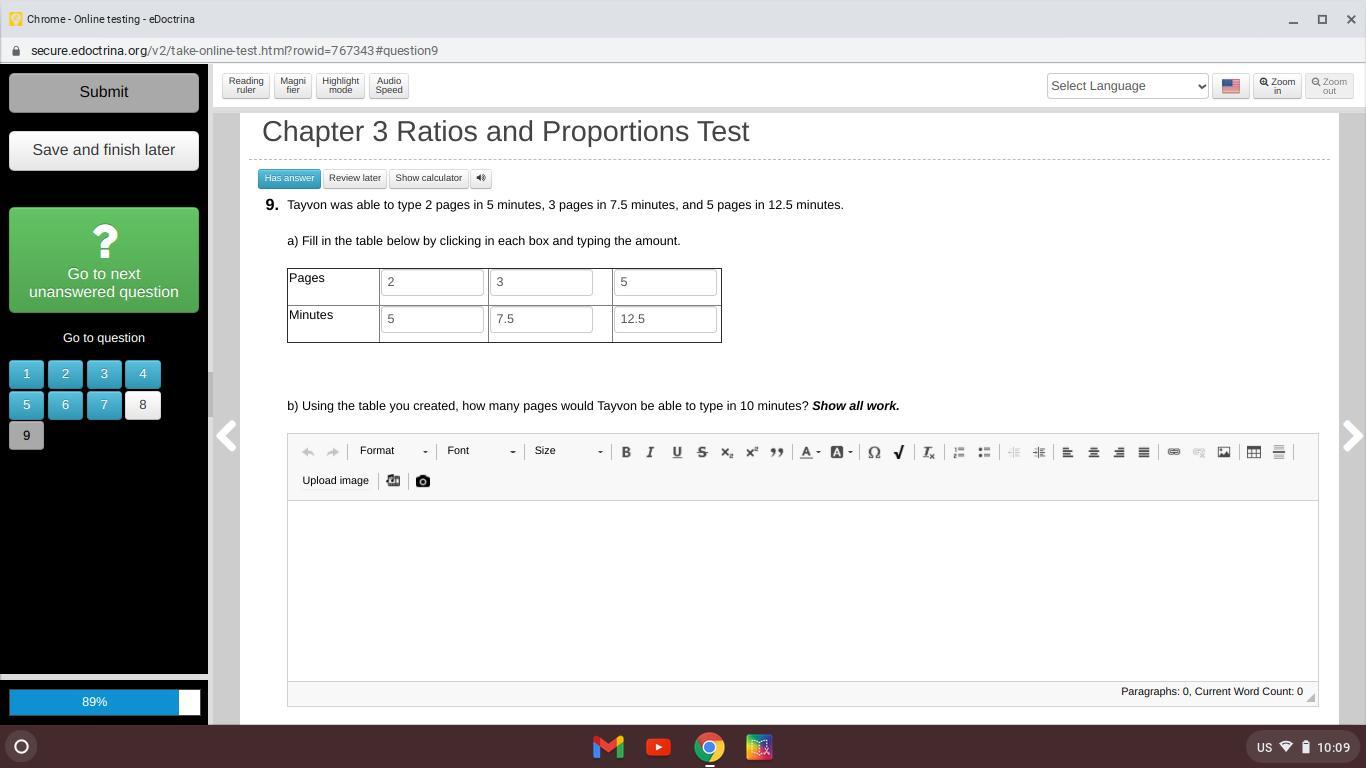Image resolution: width=1366 pixels, height=768 pixels.
Task: Open the camera capture tool
Action: [x=423, y=481]
